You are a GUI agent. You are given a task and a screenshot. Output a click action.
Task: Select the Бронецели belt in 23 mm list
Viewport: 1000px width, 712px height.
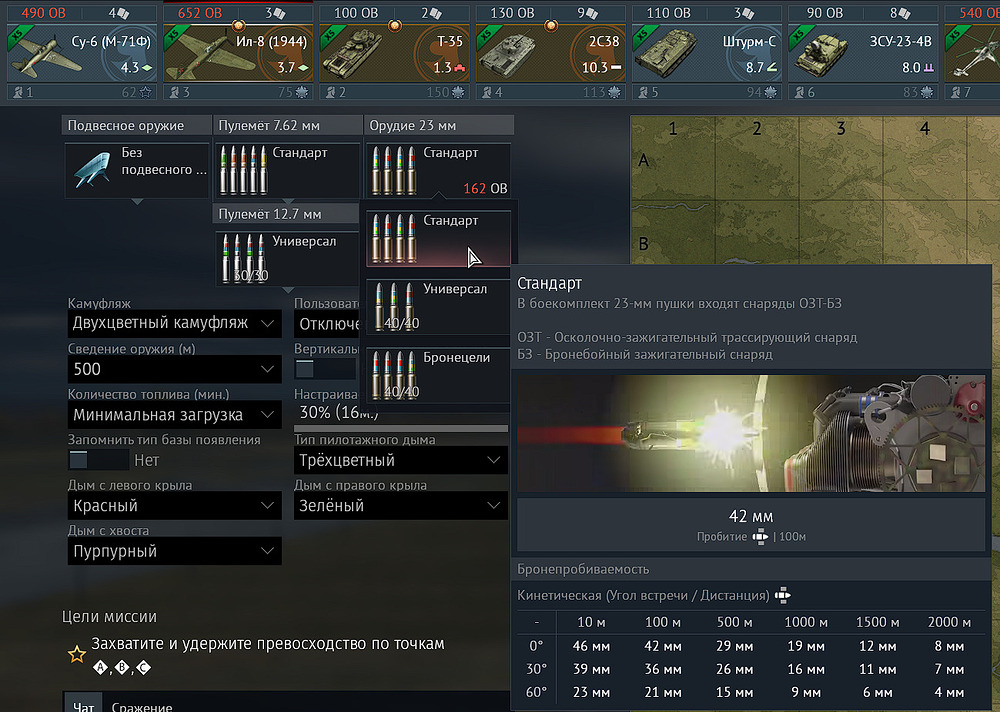[x=439, y=375]
